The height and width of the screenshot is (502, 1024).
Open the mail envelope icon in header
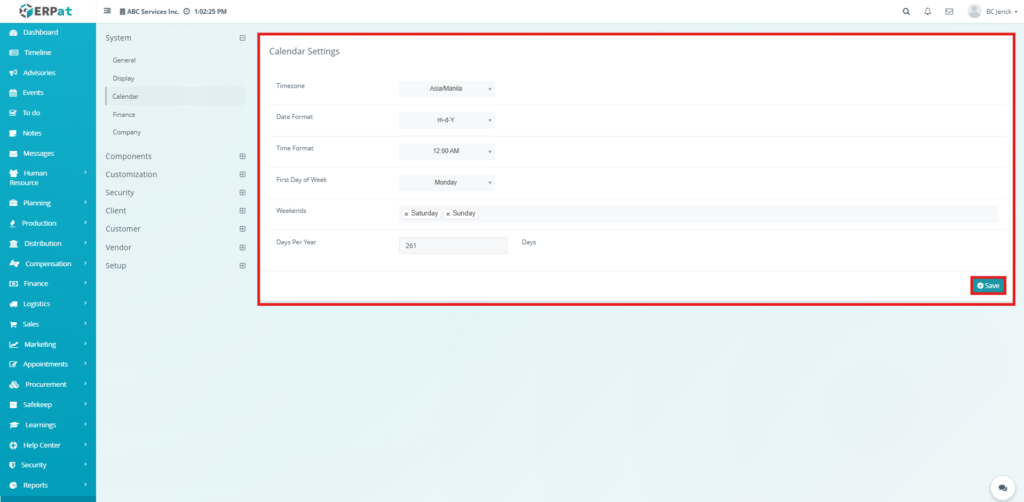tap(949, 12)
